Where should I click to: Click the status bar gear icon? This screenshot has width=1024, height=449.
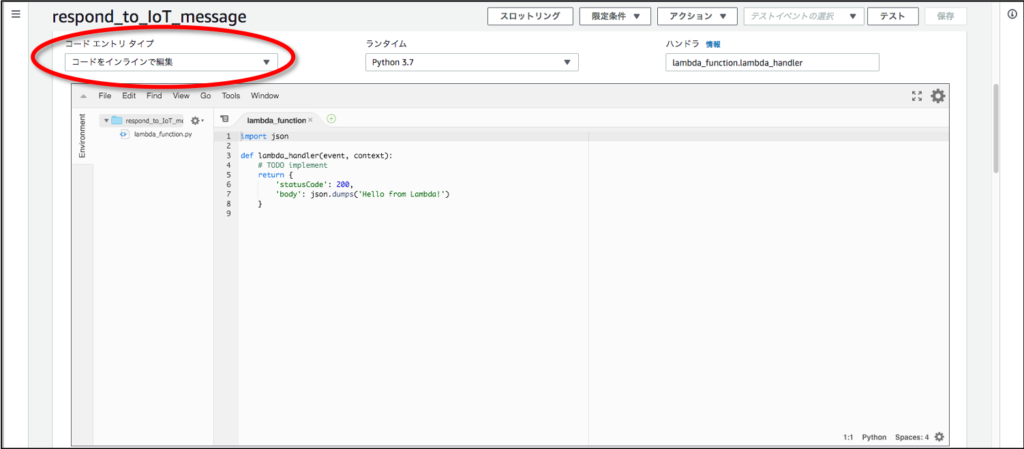point(939,437)
